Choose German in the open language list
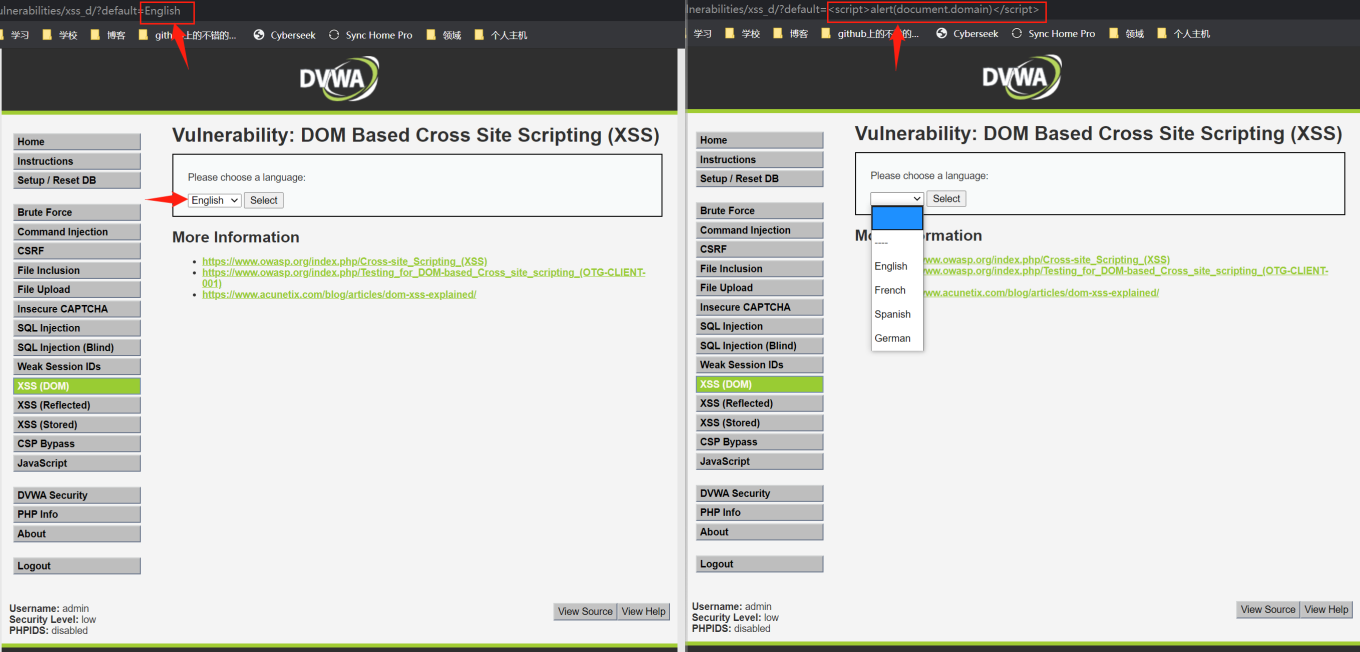This screenshot has width=1360, height=652. tap(897, 338)
